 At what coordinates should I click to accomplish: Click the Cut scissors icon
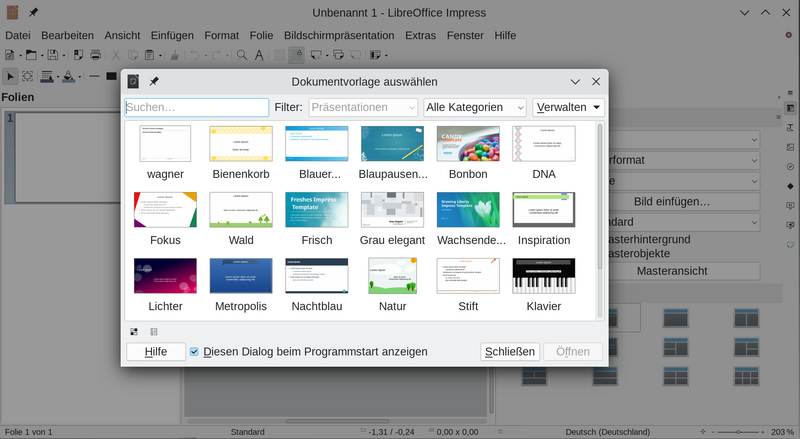(116, 55)
